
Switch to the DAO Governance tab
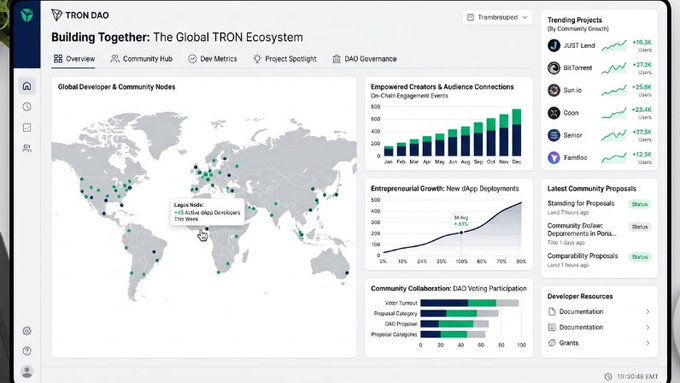point(364,59)
